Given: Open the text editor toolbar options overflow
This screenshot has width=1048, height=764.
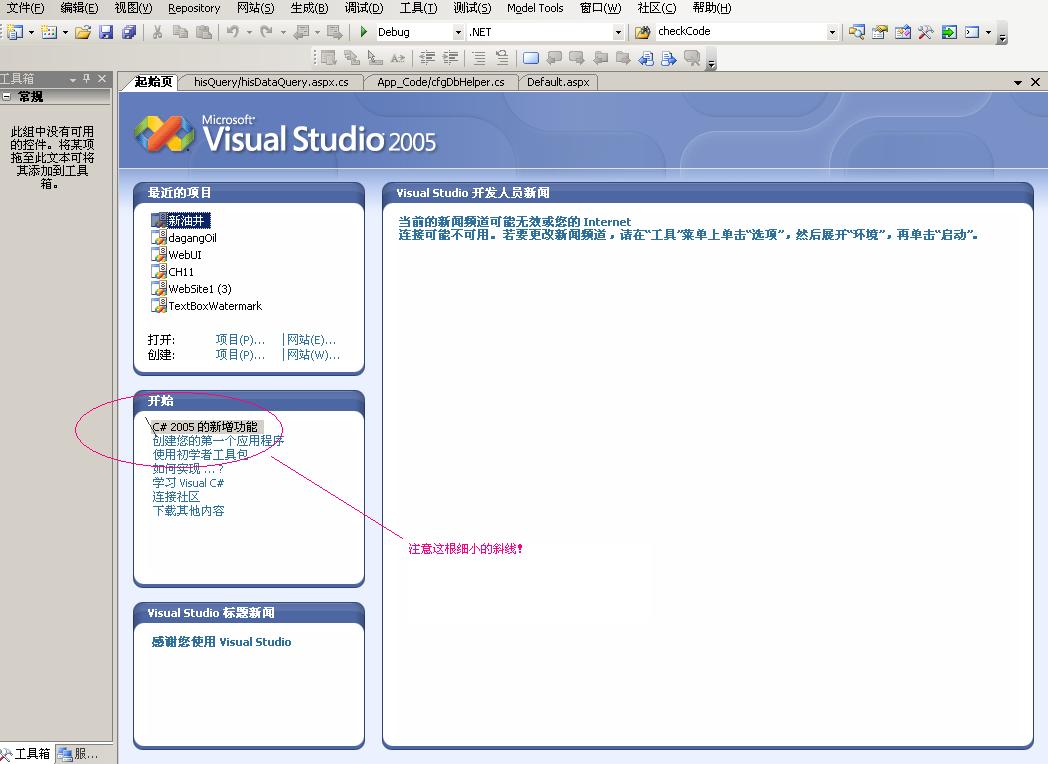Looking at the screenshot, I should (712, 60).
